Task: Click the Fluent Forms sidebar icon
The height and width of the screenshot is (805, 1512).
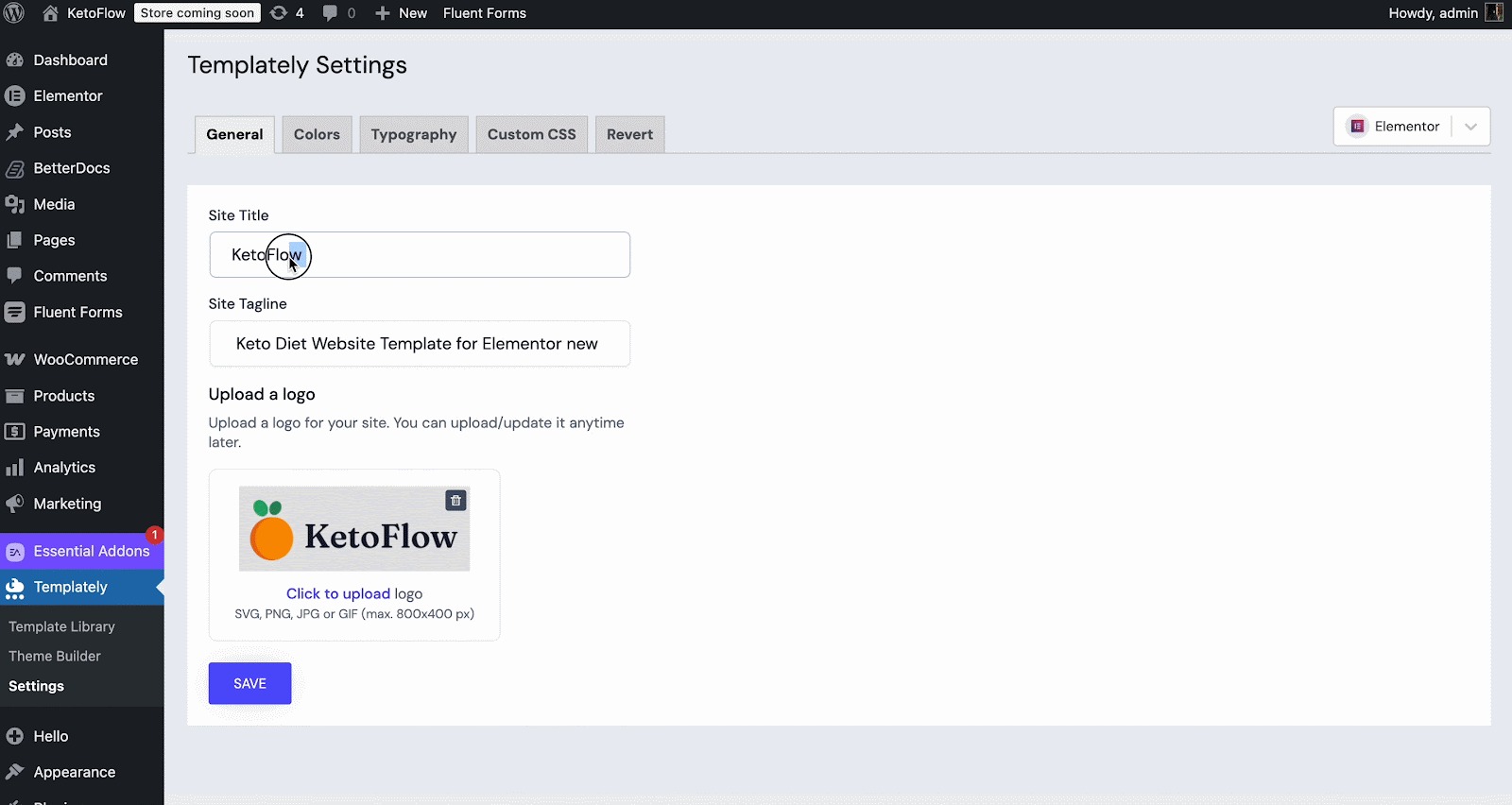Action: coord(14,312)
